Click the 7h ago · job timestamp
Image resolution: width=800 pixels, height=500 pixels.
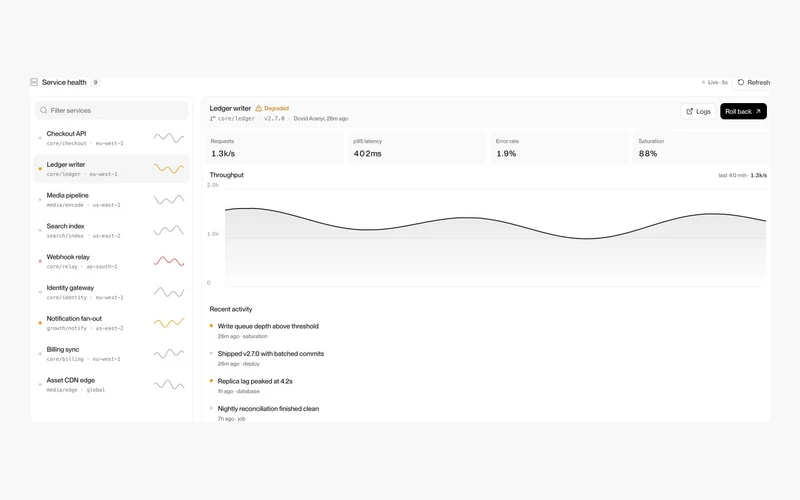point(232,419)
